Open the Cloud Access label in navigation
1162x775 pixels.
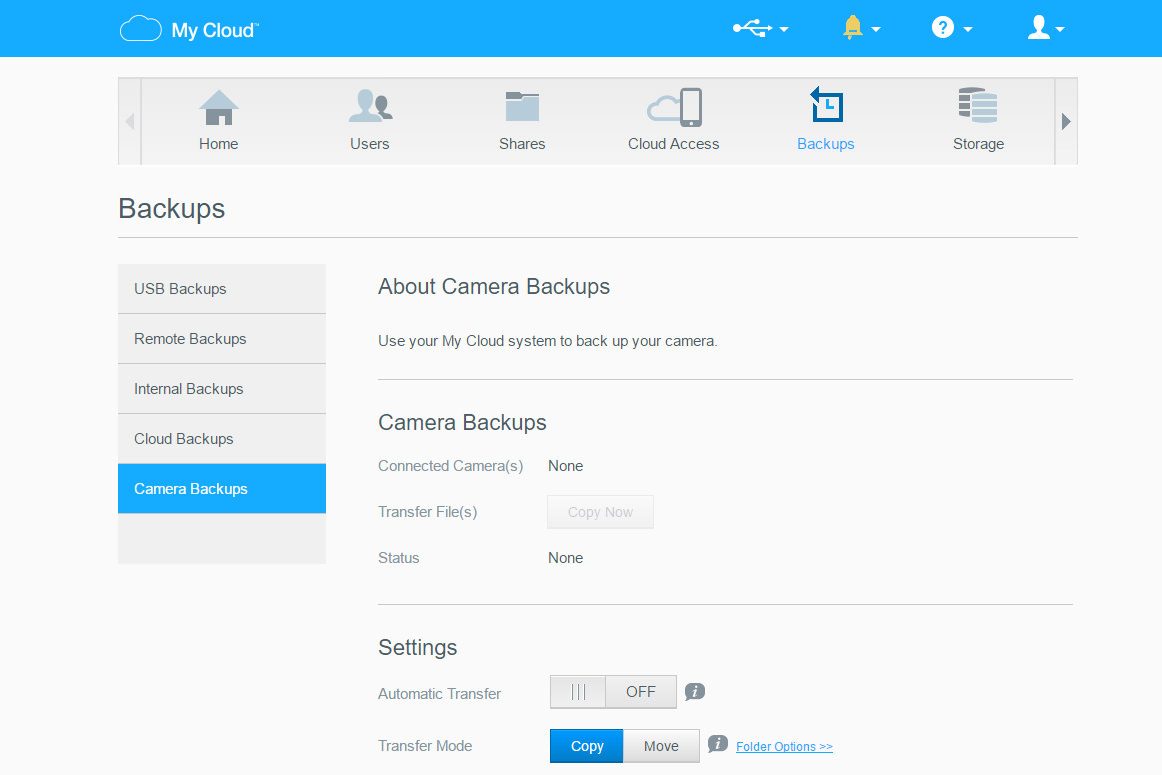tap(674, 144)
